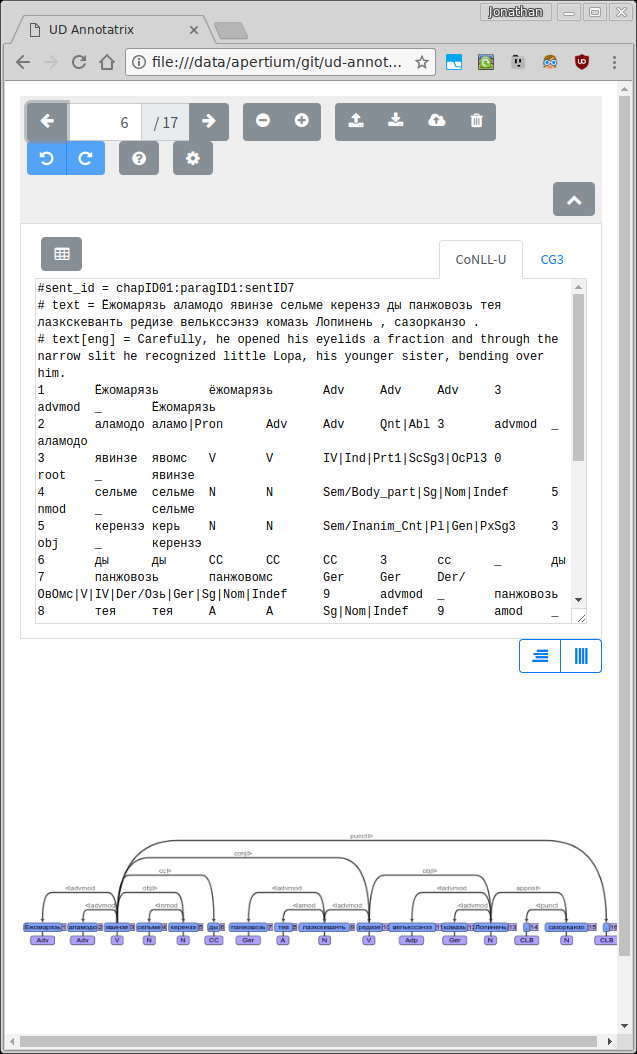Toggle the table view icon

[62, 254]
